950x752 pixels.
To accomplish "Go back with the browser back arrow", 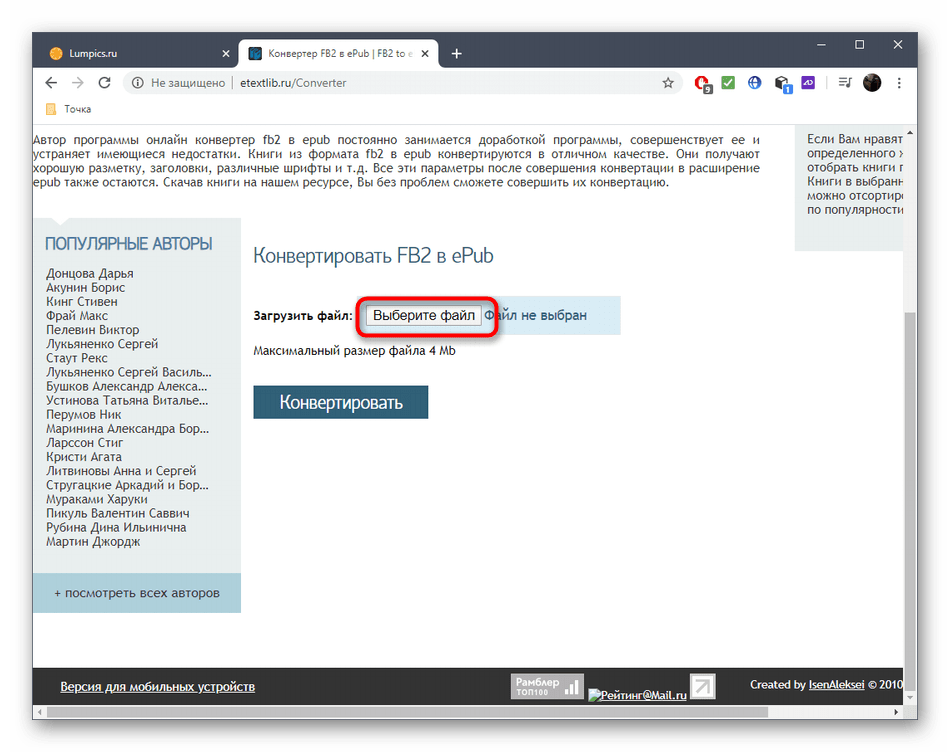I will [51, 83].
